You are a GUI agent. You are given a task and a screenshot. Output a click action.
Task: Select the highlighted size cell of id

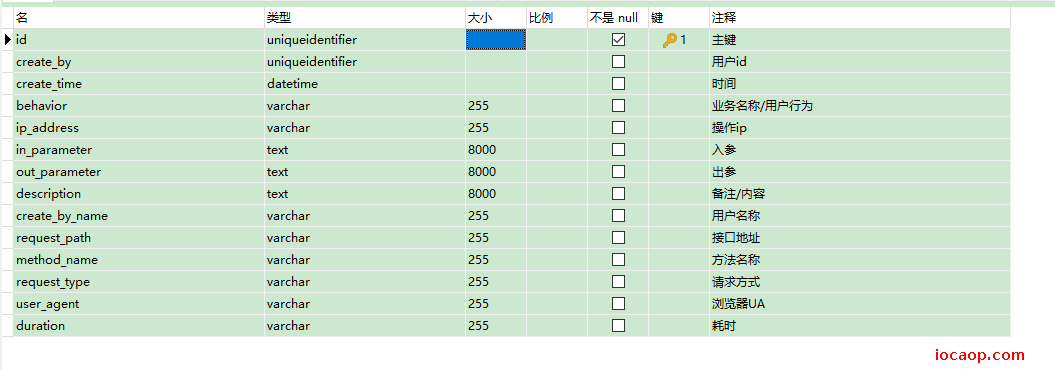(x=496, y=40)
